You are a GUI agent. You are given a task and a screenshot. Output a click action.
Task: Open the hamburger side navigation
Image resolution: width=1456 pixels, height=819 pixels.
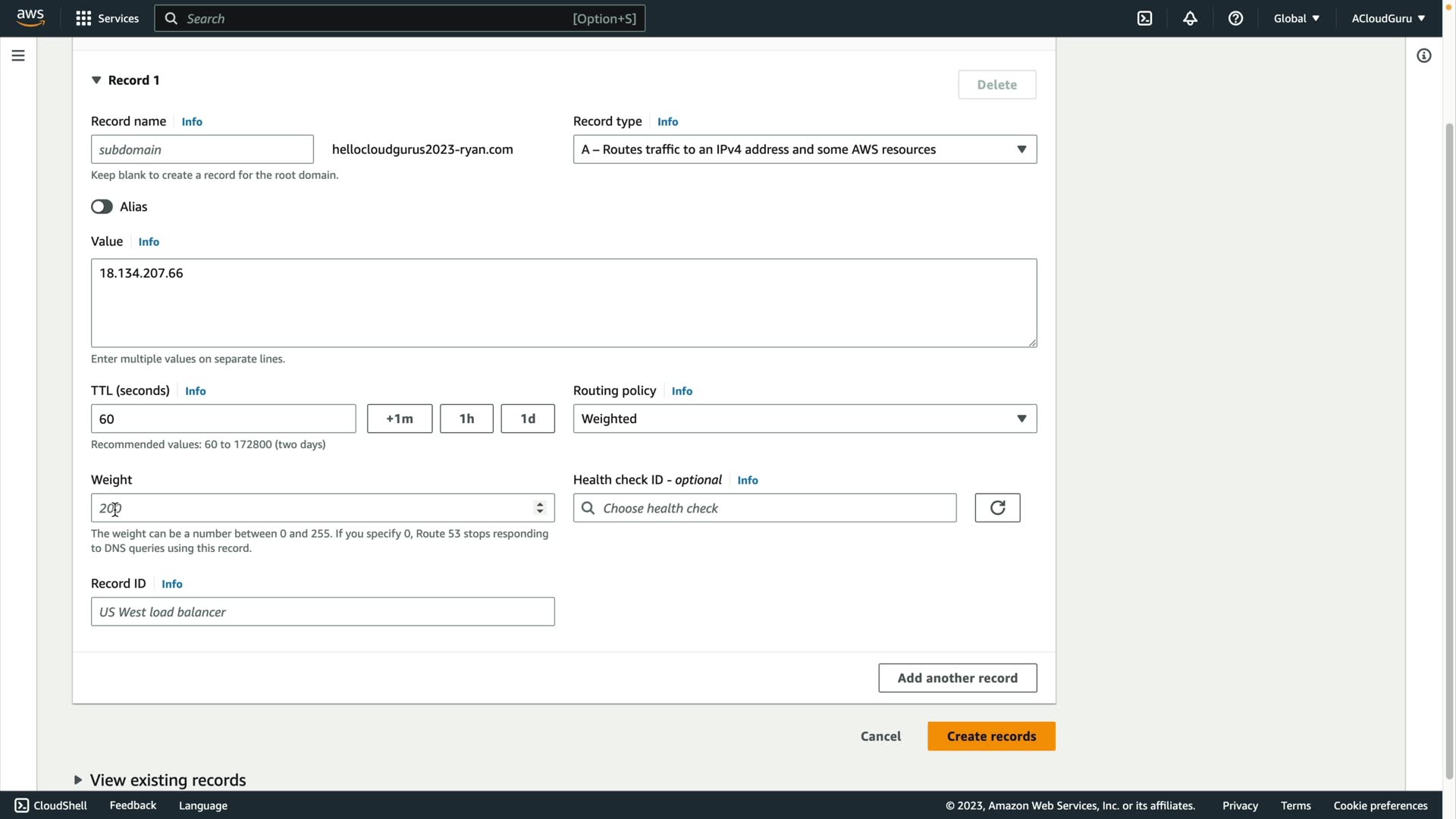tap(18, 55)
